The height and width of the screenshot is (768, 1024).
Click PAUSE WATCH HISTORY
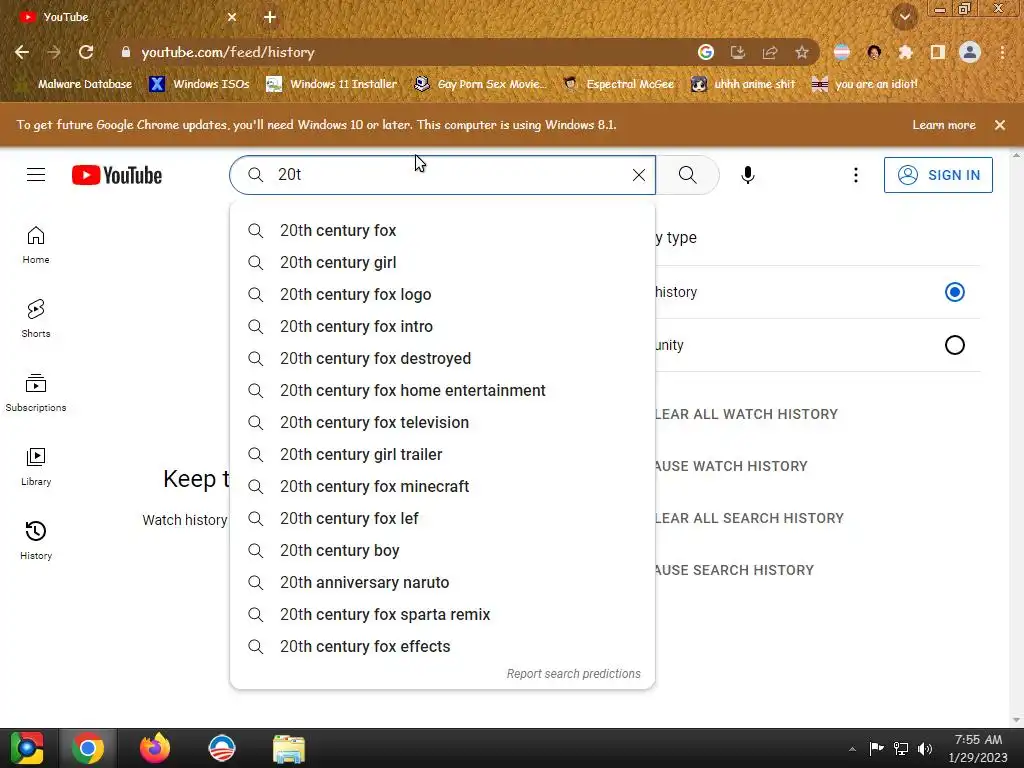coord(731,466)
